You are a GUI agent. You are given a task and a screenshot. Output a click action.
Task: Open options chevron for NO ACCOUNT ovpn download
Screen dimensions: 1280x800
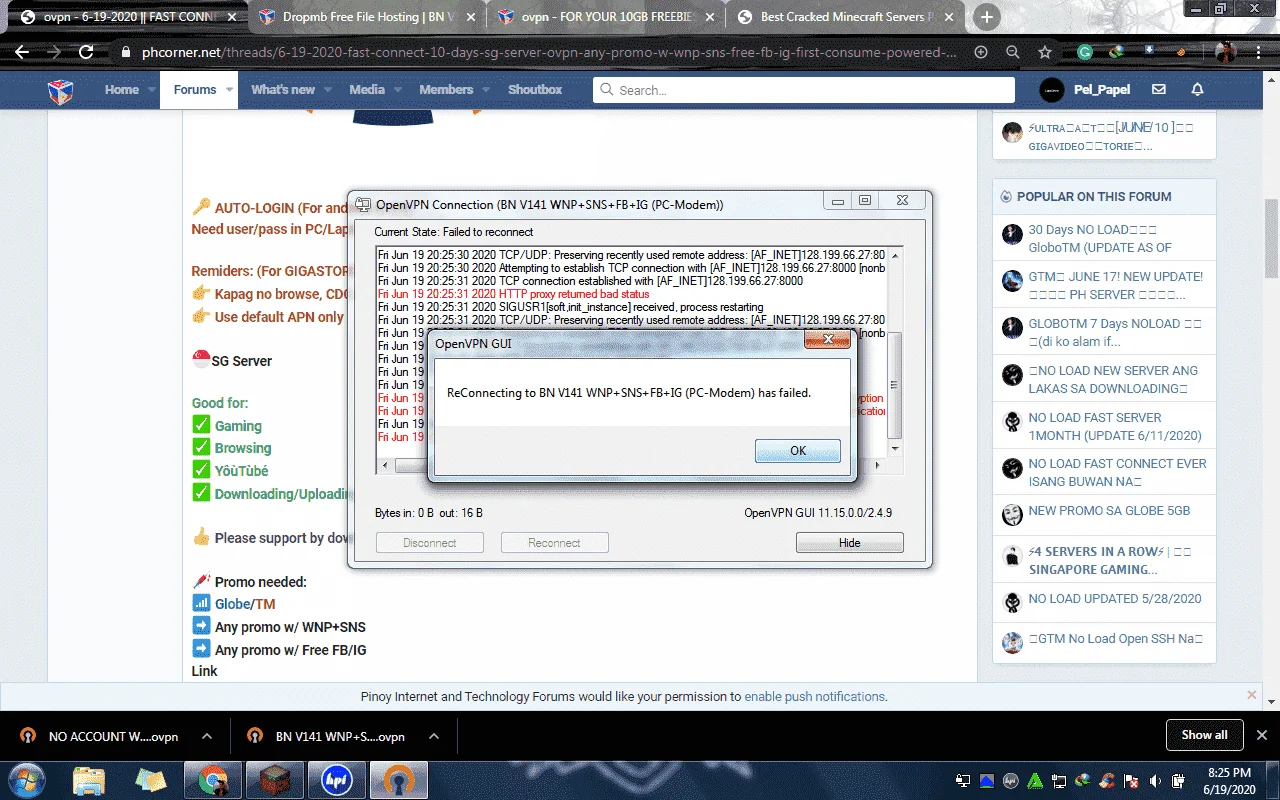click(x=207, y=736)
